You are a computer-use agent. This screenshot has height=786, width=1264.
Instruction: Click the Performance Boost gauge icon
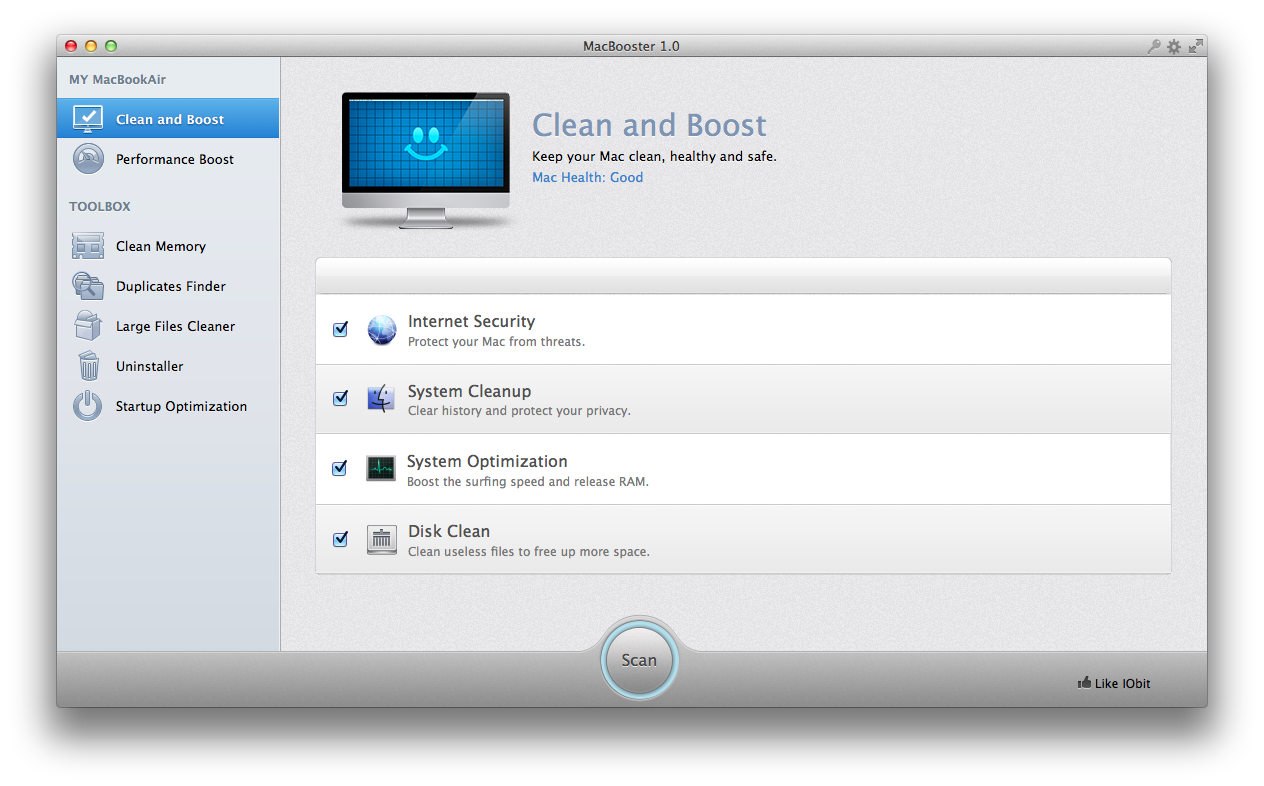click(x=88, y=159)
